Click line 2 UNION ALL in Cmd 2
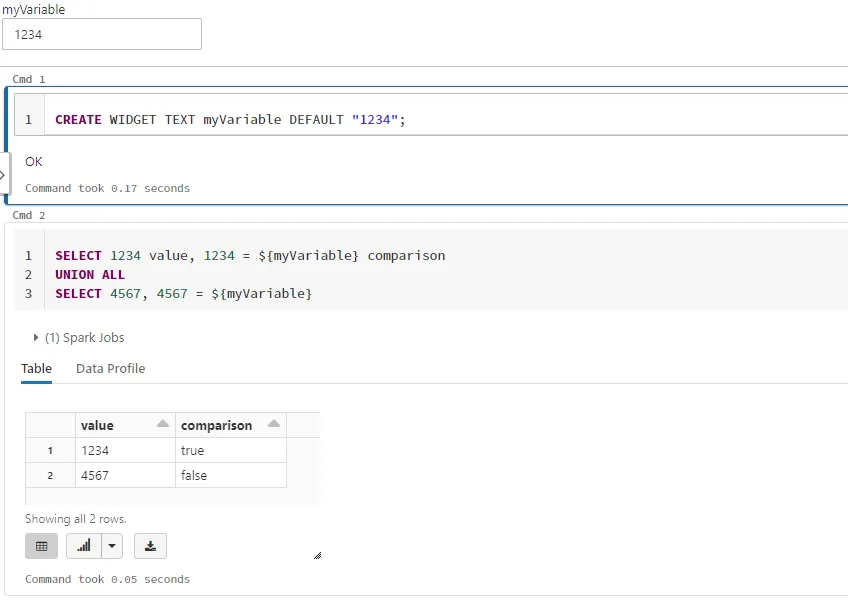This screenshot has height=602, width=848. 90,275
